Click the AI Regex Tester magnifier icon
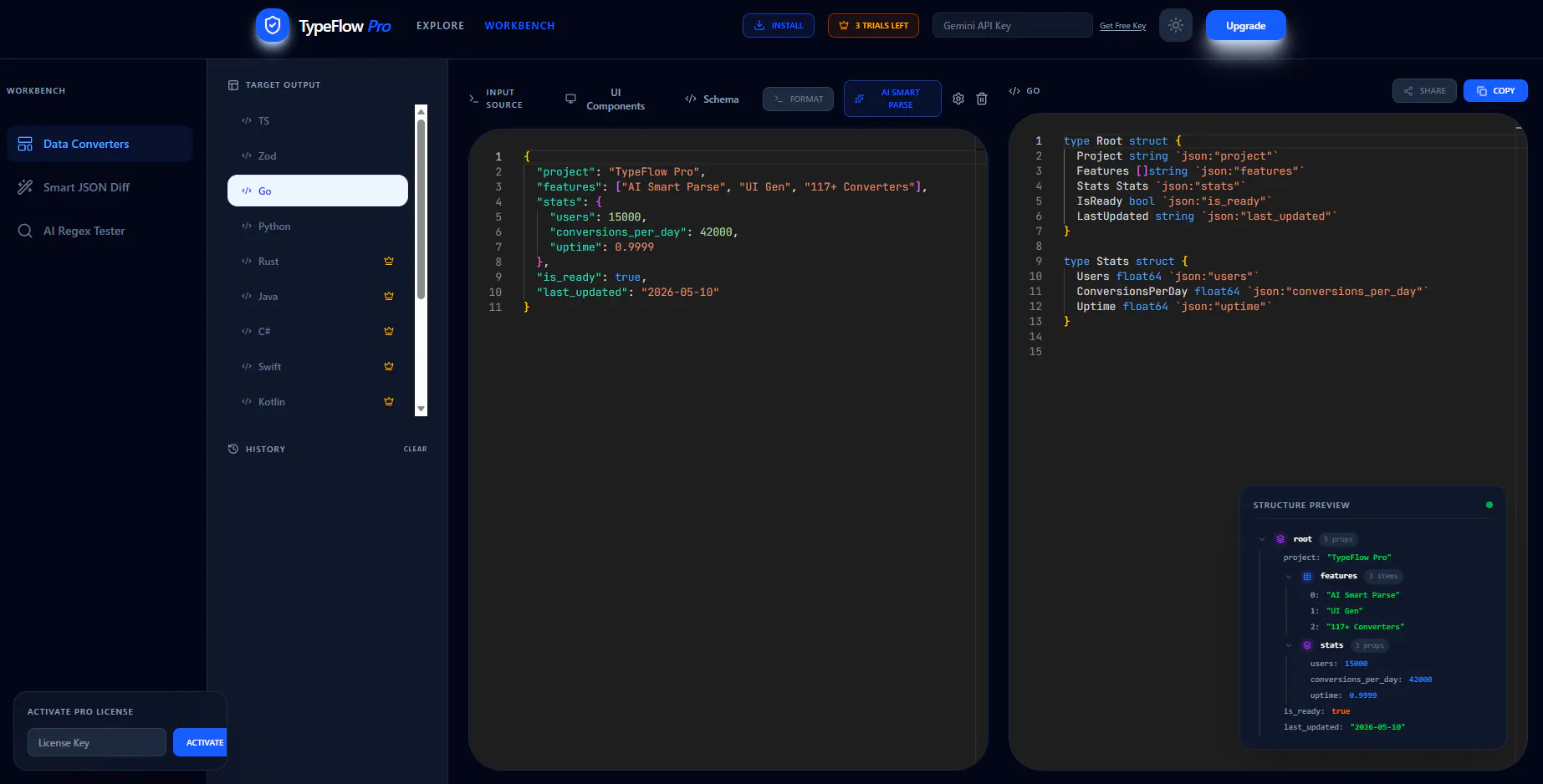Image resolution: width=1543 pixels, height=784 pixels. pos(25,231)
